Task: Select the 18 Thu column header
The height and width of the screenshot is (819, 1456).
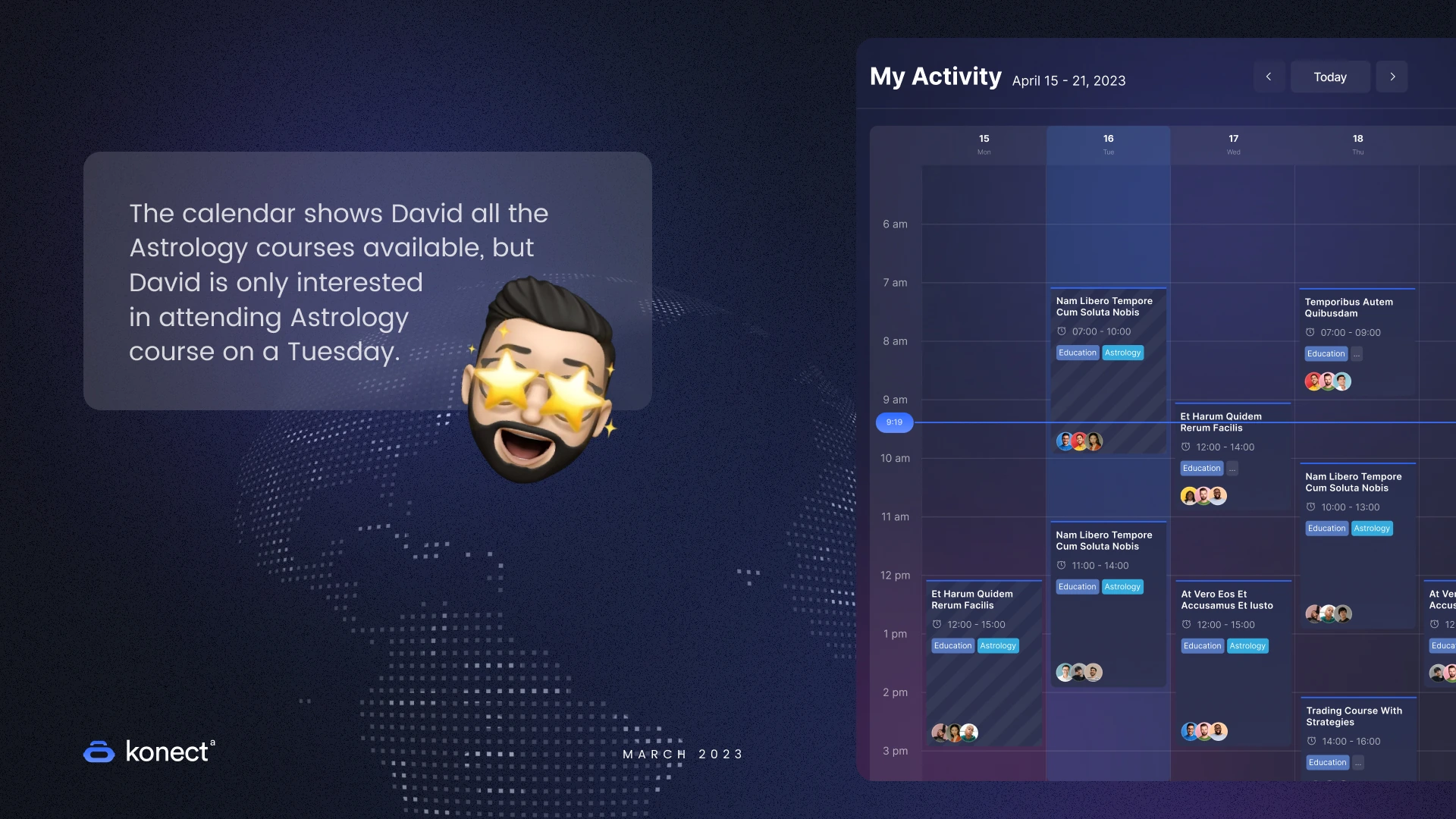Action: pos(1357,144)
